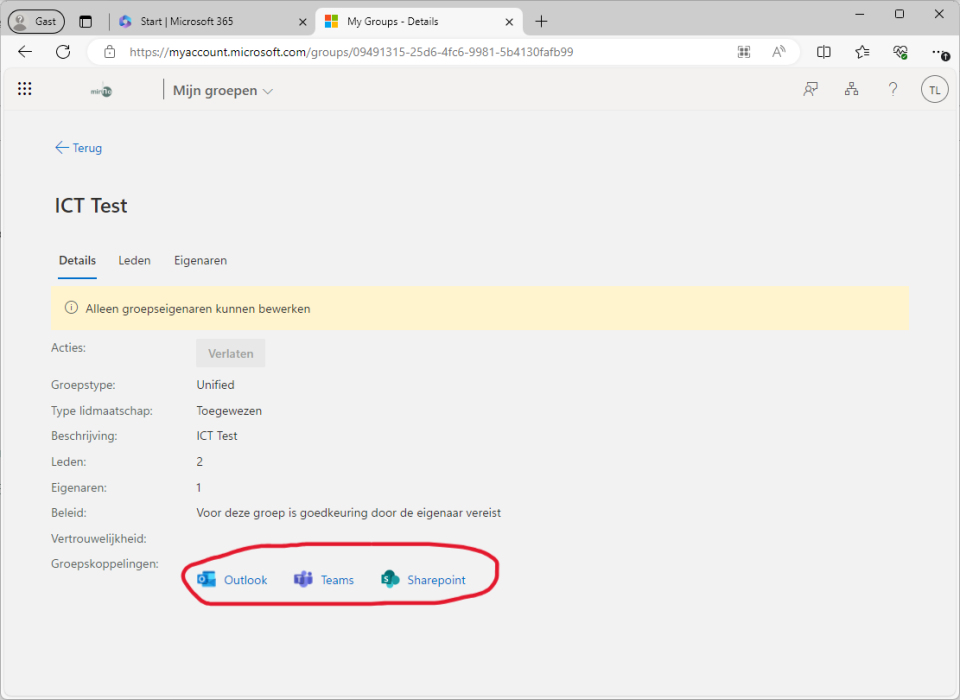Screen dimensions: 960x700
Task: Expand the Mijn groepen dropdown
Action: coord(223,91)
